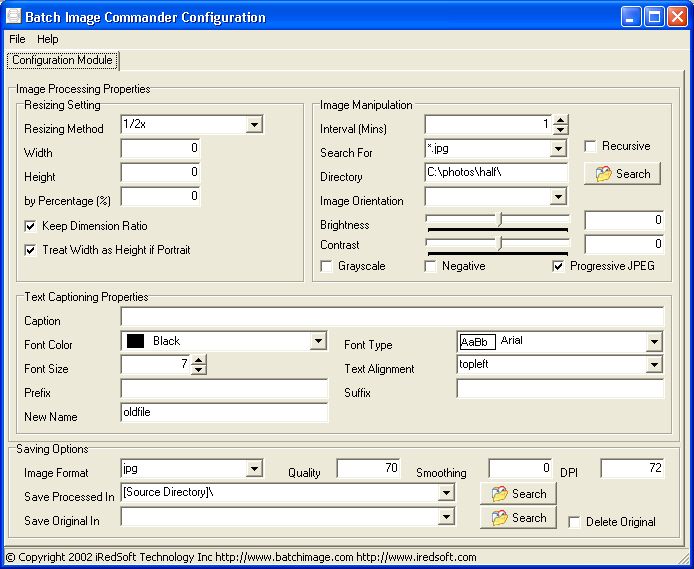694x569 pixels.
Task: Open the Font Type dropdown
Action: (x=654, y=342)
